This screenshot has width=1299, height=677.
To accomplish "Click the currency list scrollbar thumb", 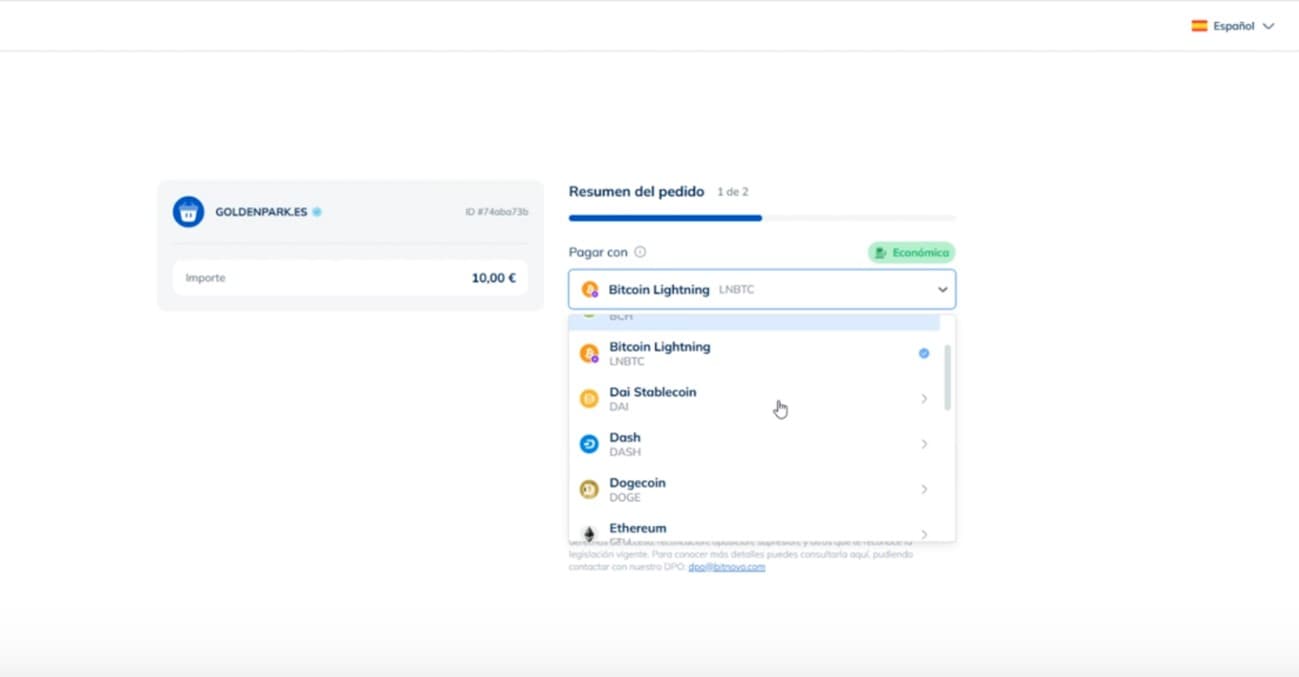I will coord(947,377).
